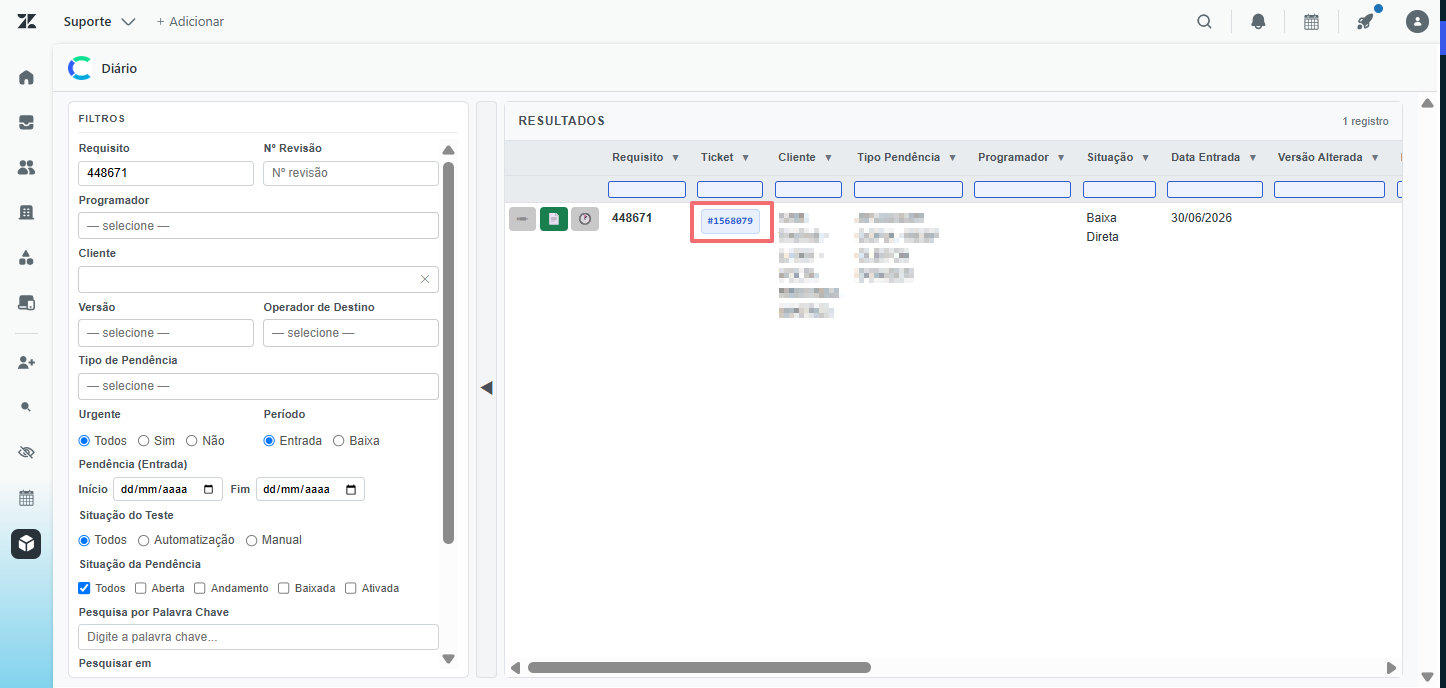1446x688 pixels.
Task: Open the Requisito column header arrow
Action: [x=676, y=158]
